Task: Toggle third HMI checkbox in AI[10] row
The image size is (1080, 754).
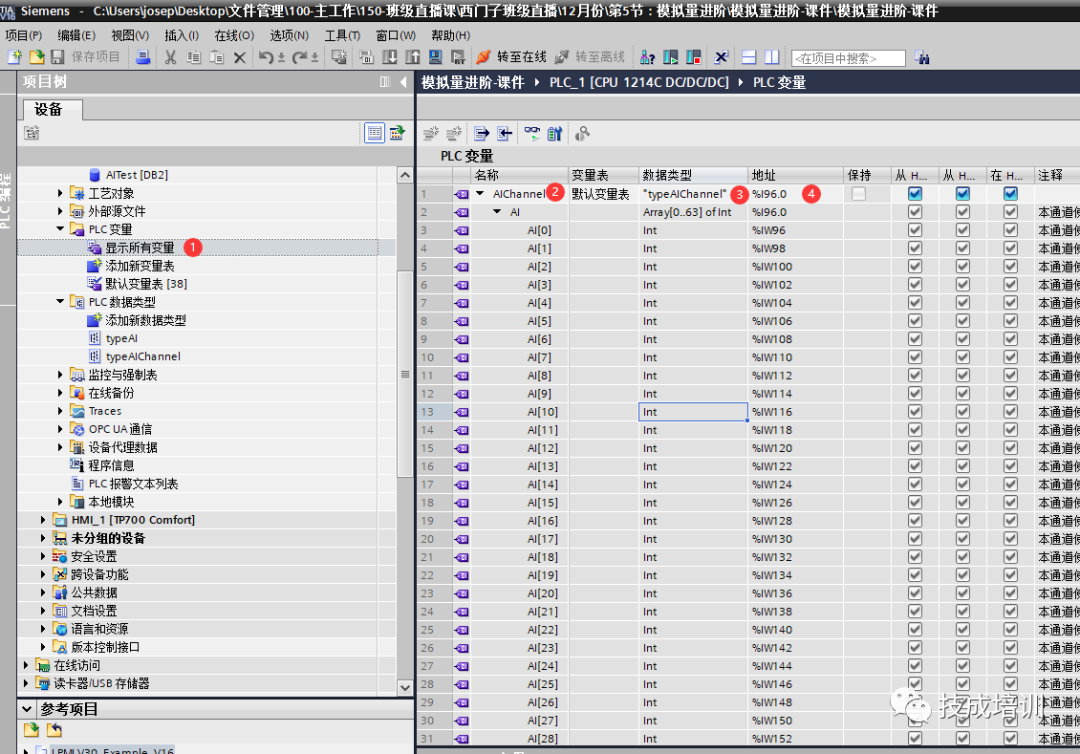Action: 1010,412
